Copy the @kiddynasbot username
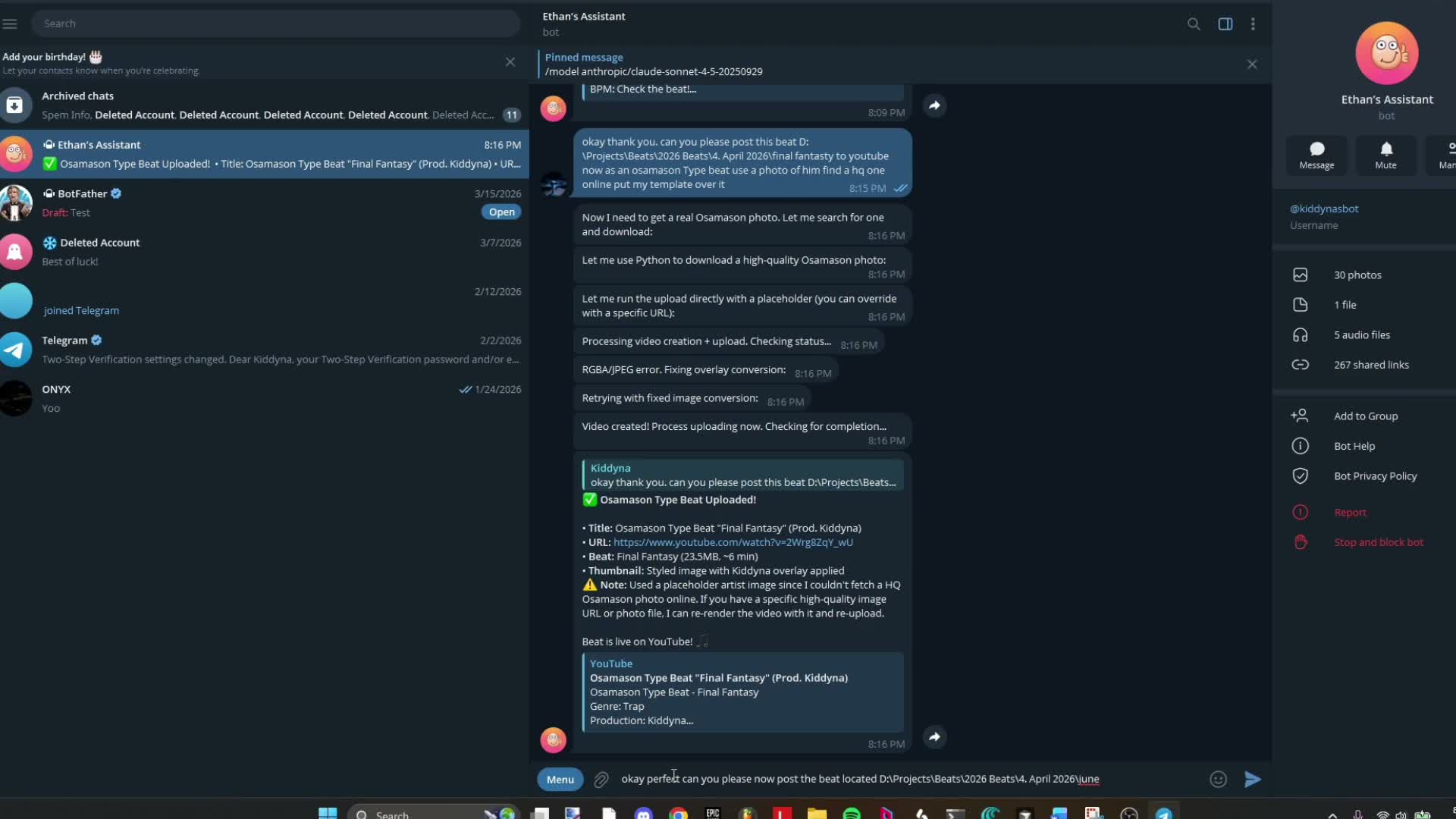Viewport: 1456px width, 819px height. (1324, 209)
